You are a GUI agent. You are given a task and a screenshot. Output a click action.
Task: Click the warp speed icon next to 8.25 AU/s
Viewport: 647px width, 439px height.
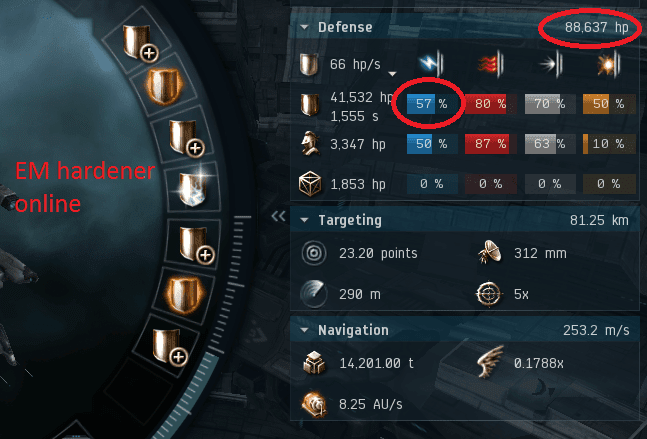coord(314,404)
